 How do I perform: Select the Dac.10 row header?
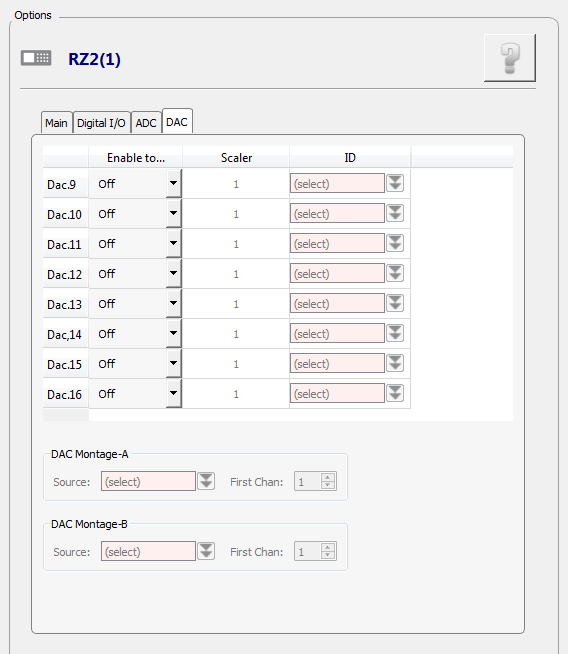coord(65,214)
